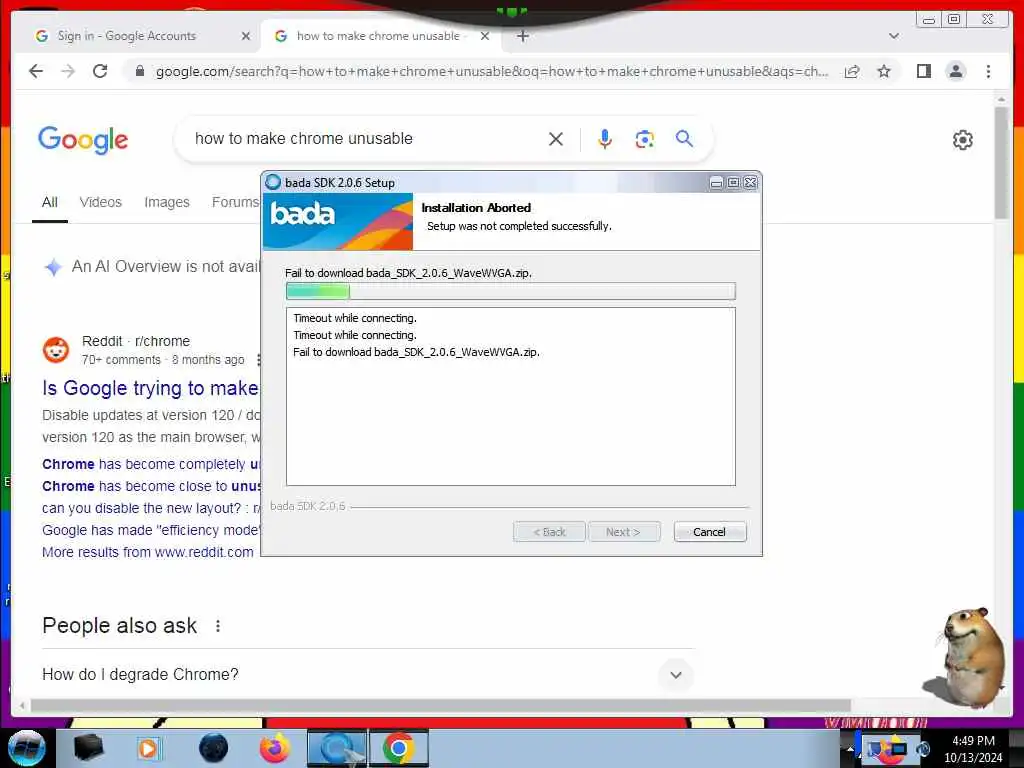
Task: Click the page's vertical scrollbar thumb
Action: point(1001,163)
